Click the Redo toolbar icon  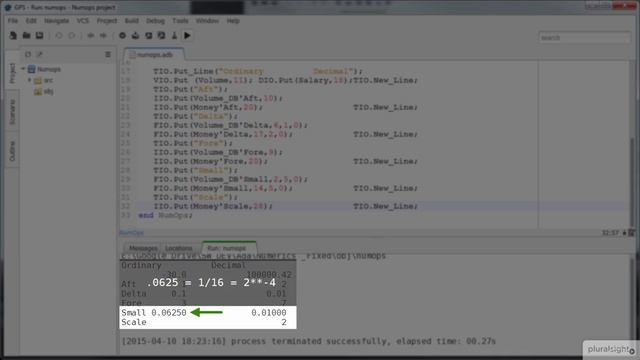(71, 36)
